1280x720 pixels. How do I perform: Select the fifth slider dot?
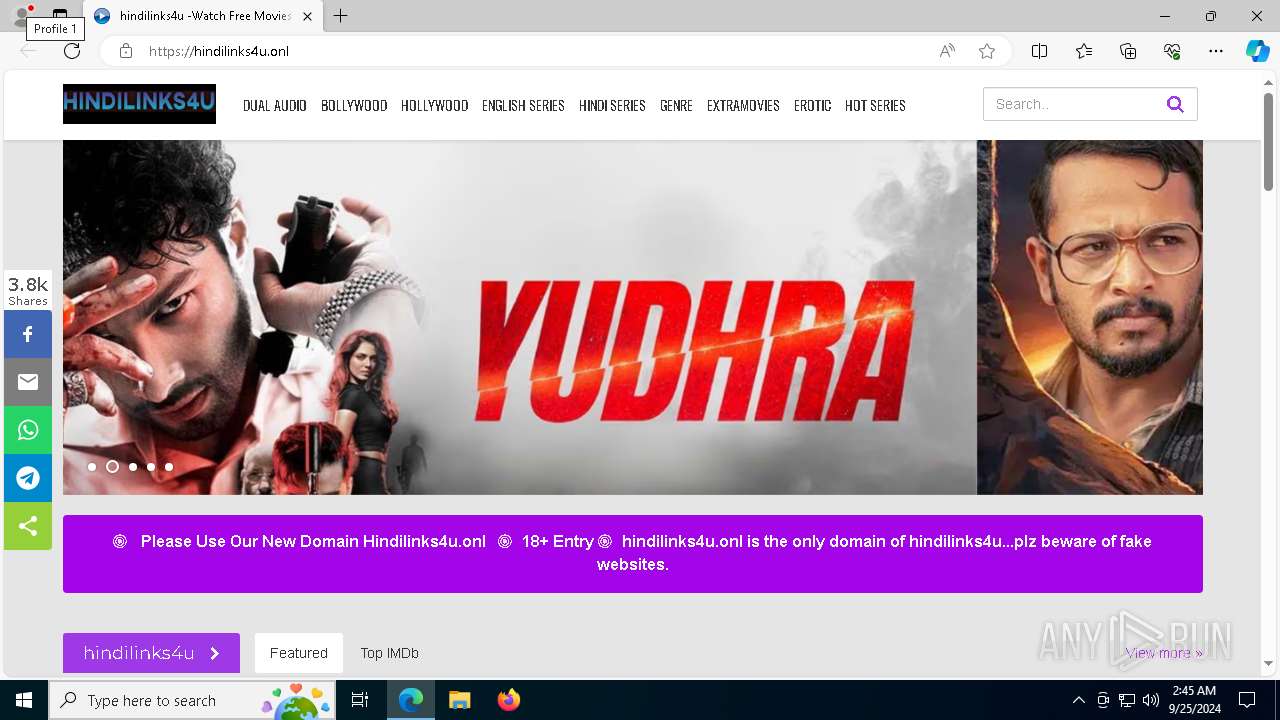tap(169, 467)
